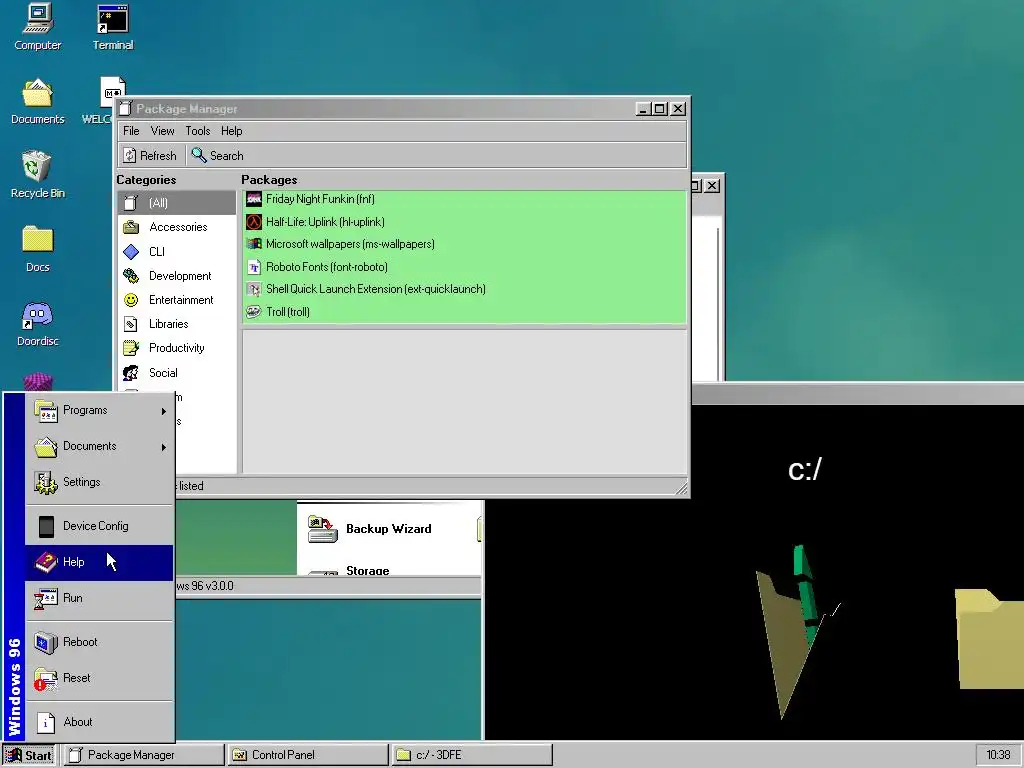
Task: Click the Microsoft wallpapers package icon
Action: point(254,244)
